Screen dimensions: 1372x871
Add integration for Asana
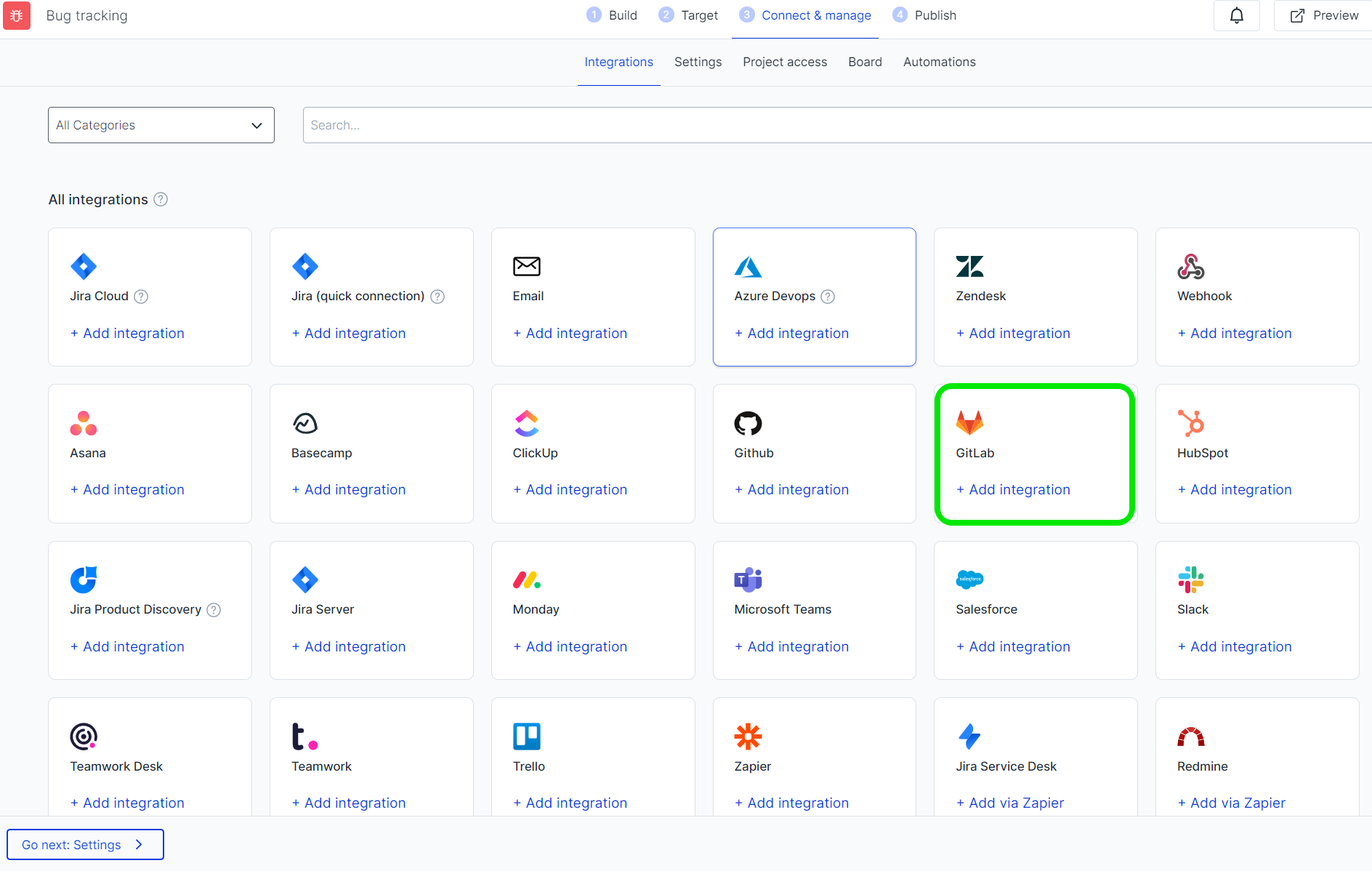[127, 489]
